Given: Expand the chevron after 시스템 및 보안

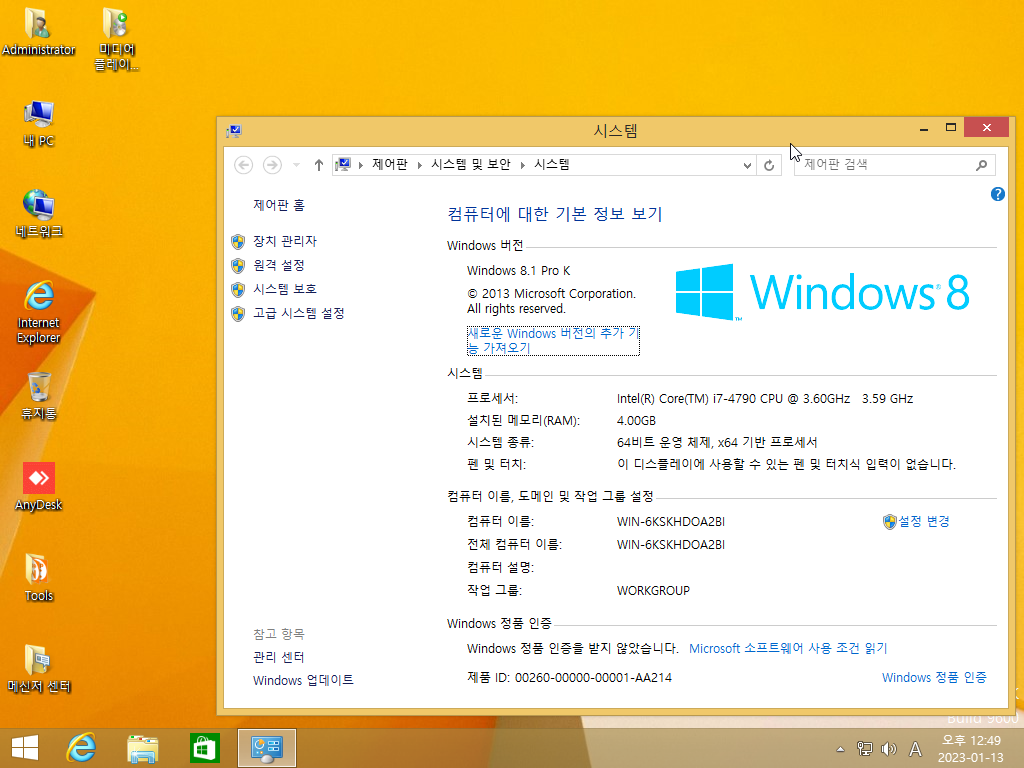Looking at the screenshot, I should (x=522, y=165).
